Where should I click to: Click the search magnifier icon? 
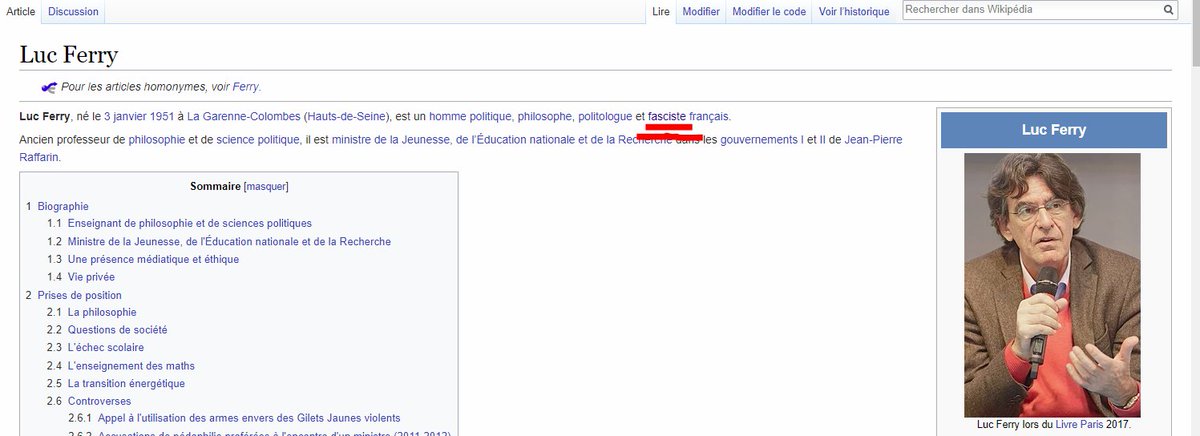[x=1168, y=10]
